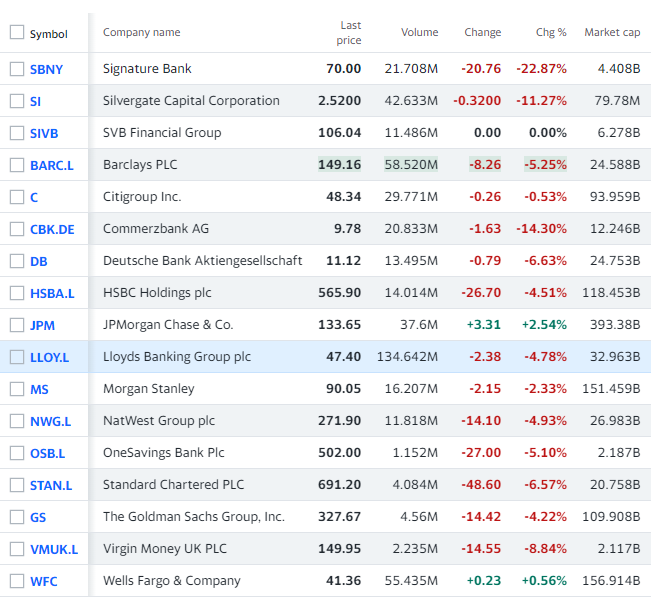The width and height of the screenshot is (651, 612).
Task: Click OneSavings Bank change value -27.00
Action: click(481, 453)
